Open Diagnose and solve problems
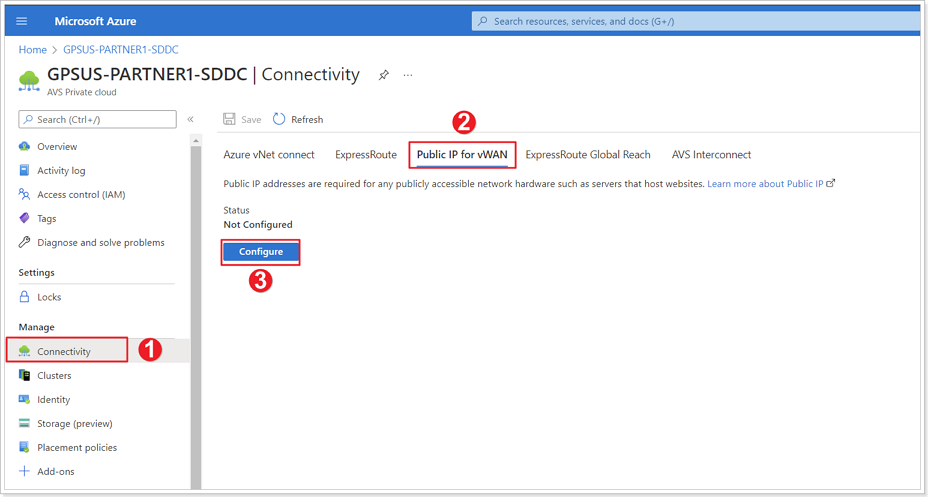 pos(101,243)
